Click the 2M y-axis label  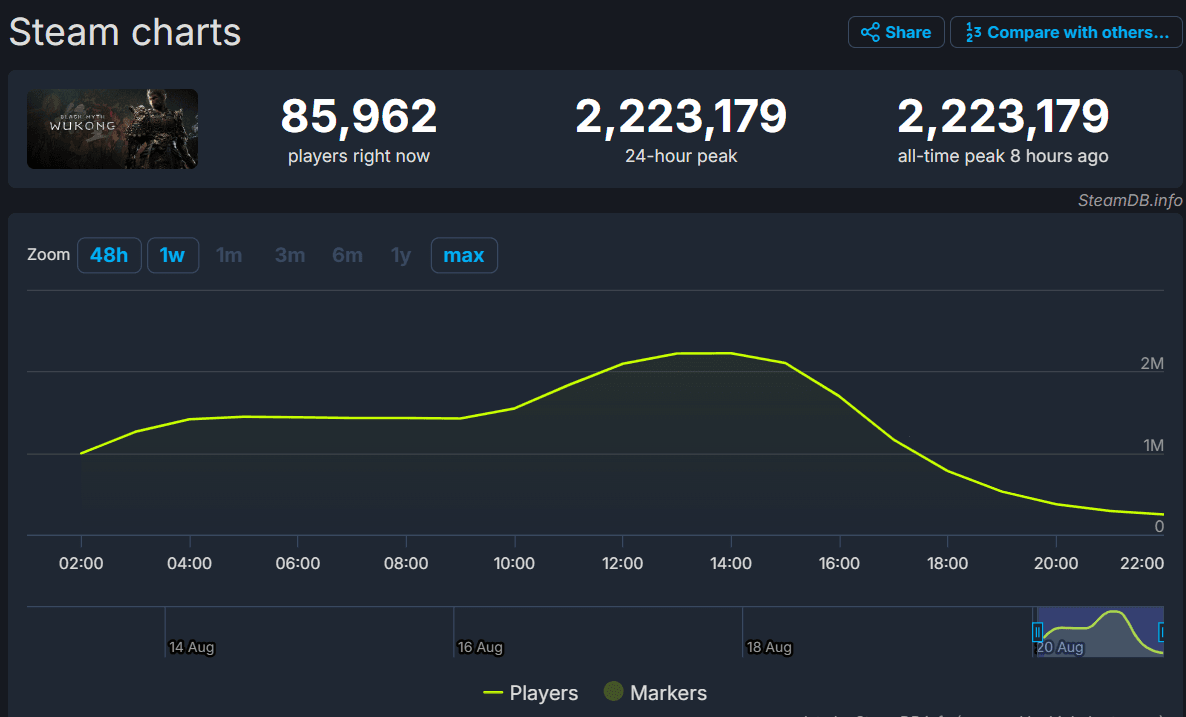point(1152,364)
